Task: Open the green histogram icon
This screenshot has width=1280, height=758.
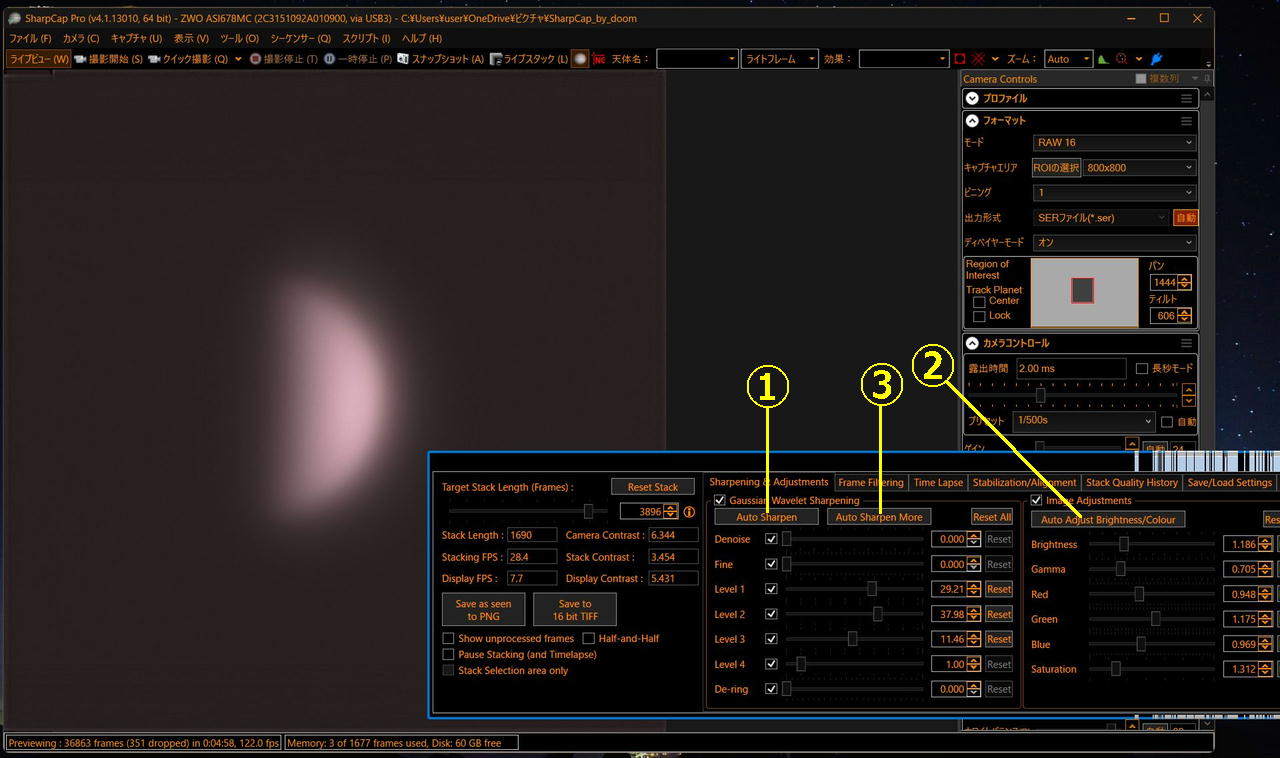Action: tap(1103, 59)
